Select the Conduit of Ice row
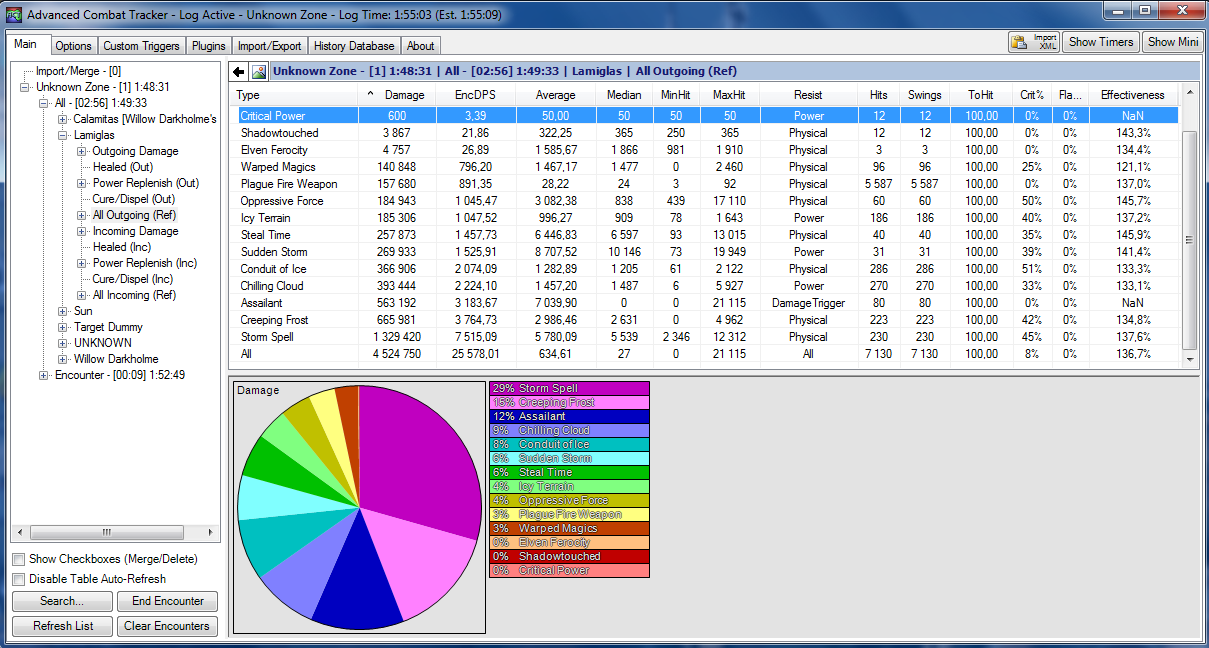Viewport: 1209px width, 648px height. (705, 269)
